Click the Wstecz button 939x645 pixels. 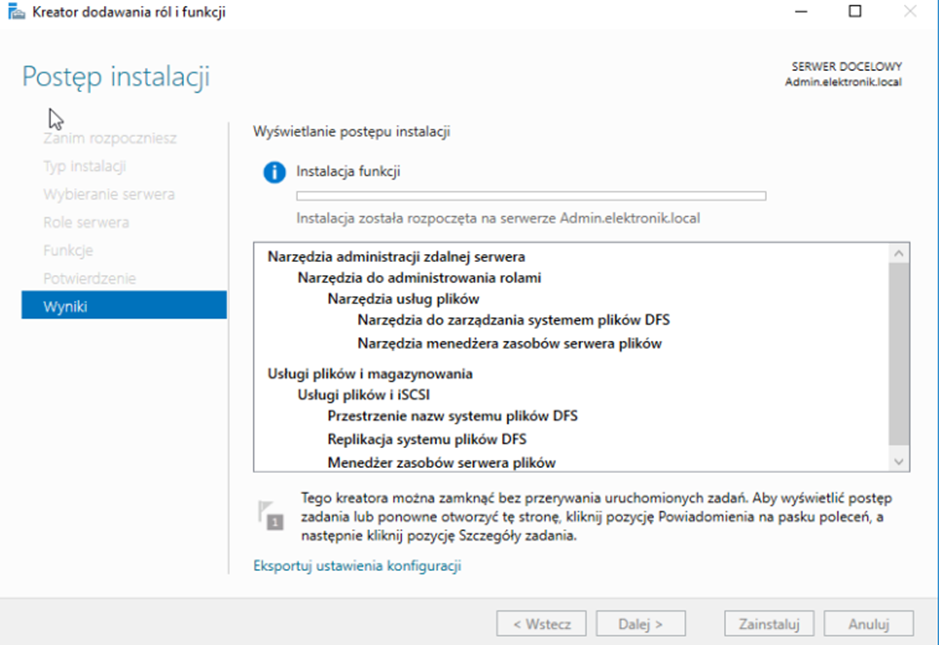click(541, 624)
